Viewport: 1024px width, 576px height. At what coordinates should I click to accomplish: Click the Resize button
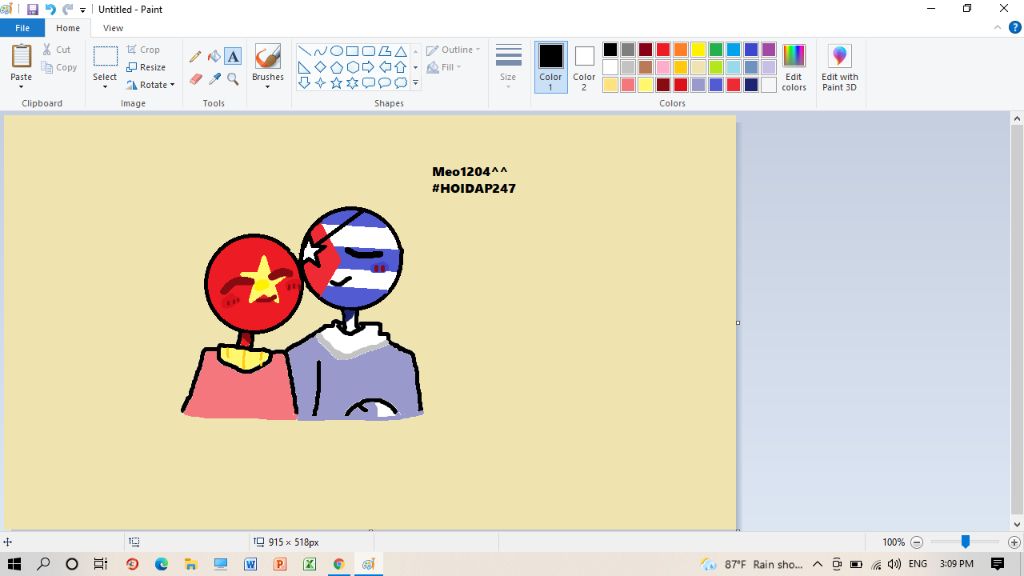(146, 67)
